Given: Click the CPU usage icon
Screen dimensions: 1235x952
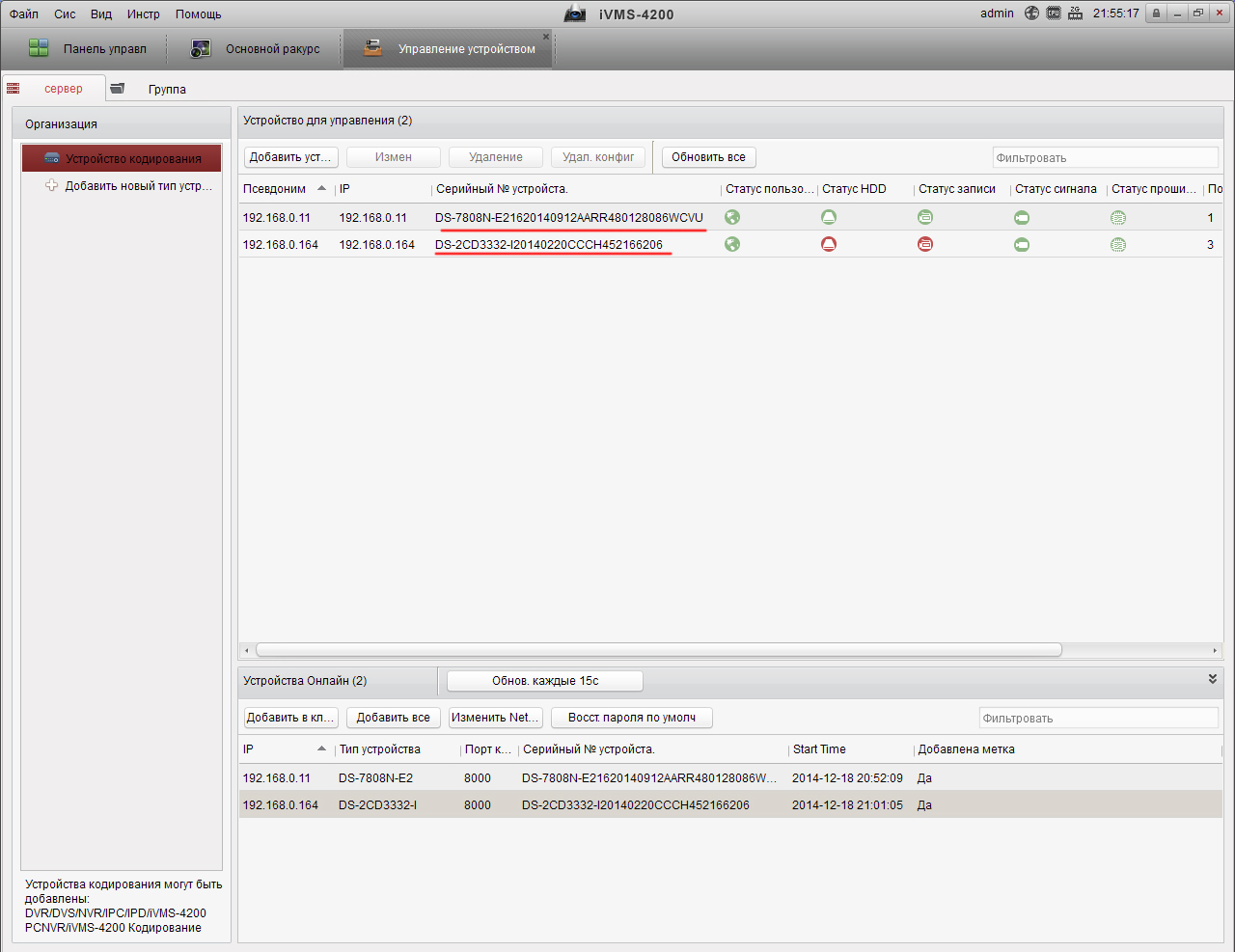Looking at the screenshot, I should tap(1054, 14).
